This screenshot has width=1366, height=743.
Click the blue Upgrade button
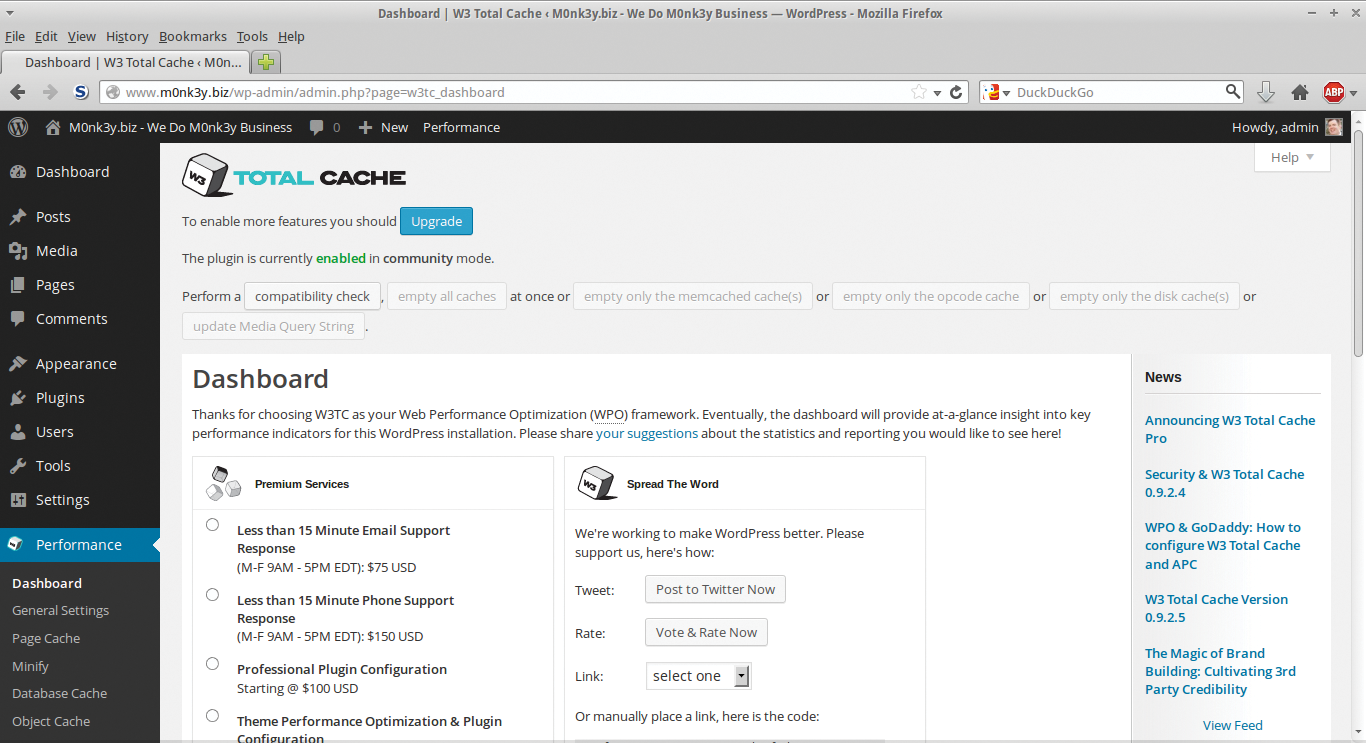(x=437, y=221)
